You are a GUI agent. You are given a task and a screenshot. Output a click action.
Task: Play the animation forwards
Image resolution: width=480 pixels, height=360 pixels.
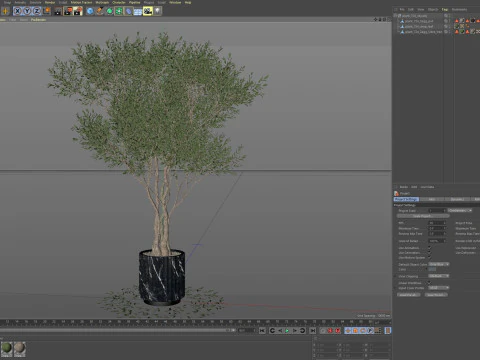tap(287, 330)
